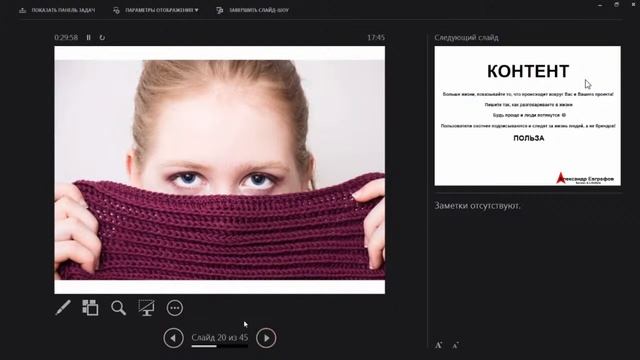Advance to the next slide arrow

266,338
